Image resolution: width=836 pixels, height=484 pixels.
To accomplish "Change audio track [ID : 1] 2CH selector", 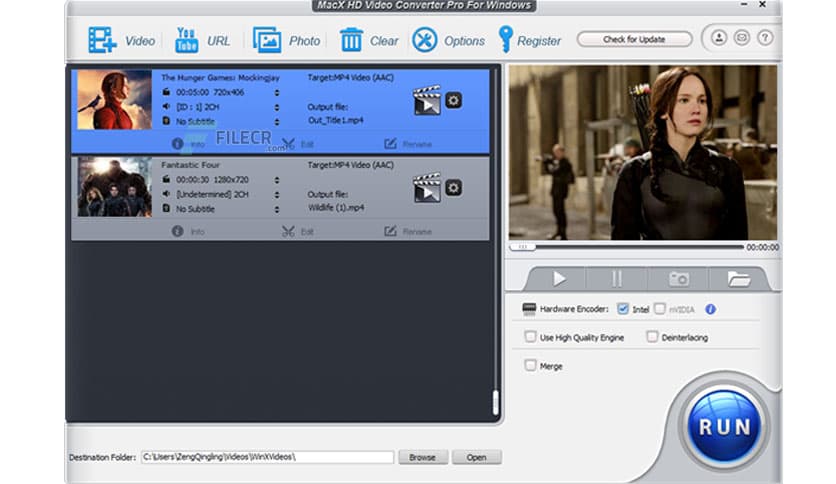I will (x=277, y=107).
